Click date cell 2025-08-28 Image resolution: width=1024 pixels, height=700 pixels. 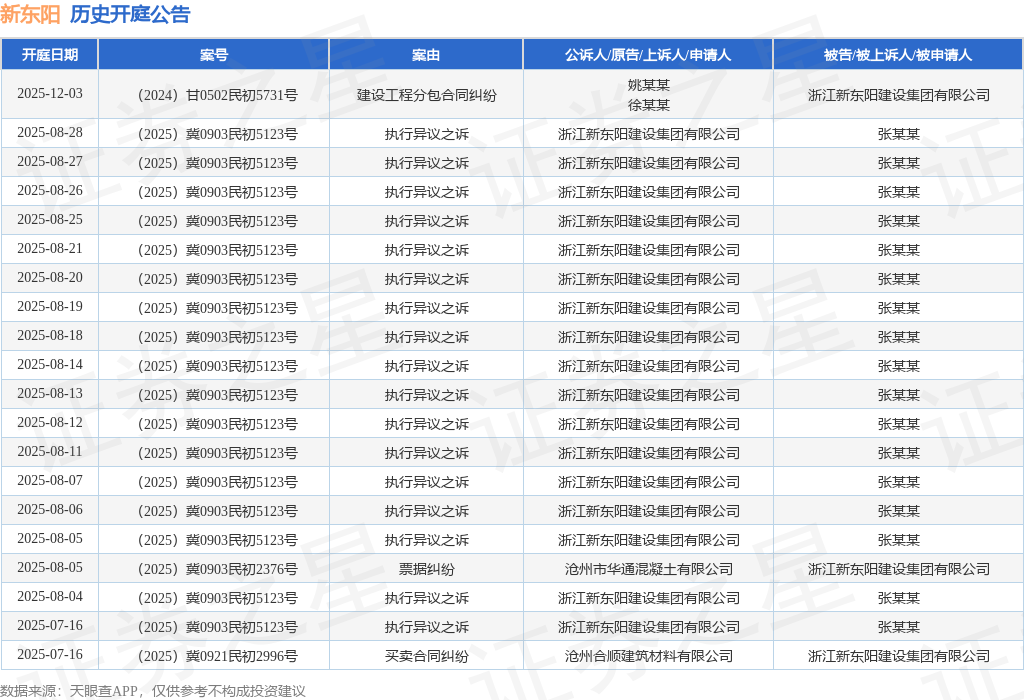(x=50, y=133)
